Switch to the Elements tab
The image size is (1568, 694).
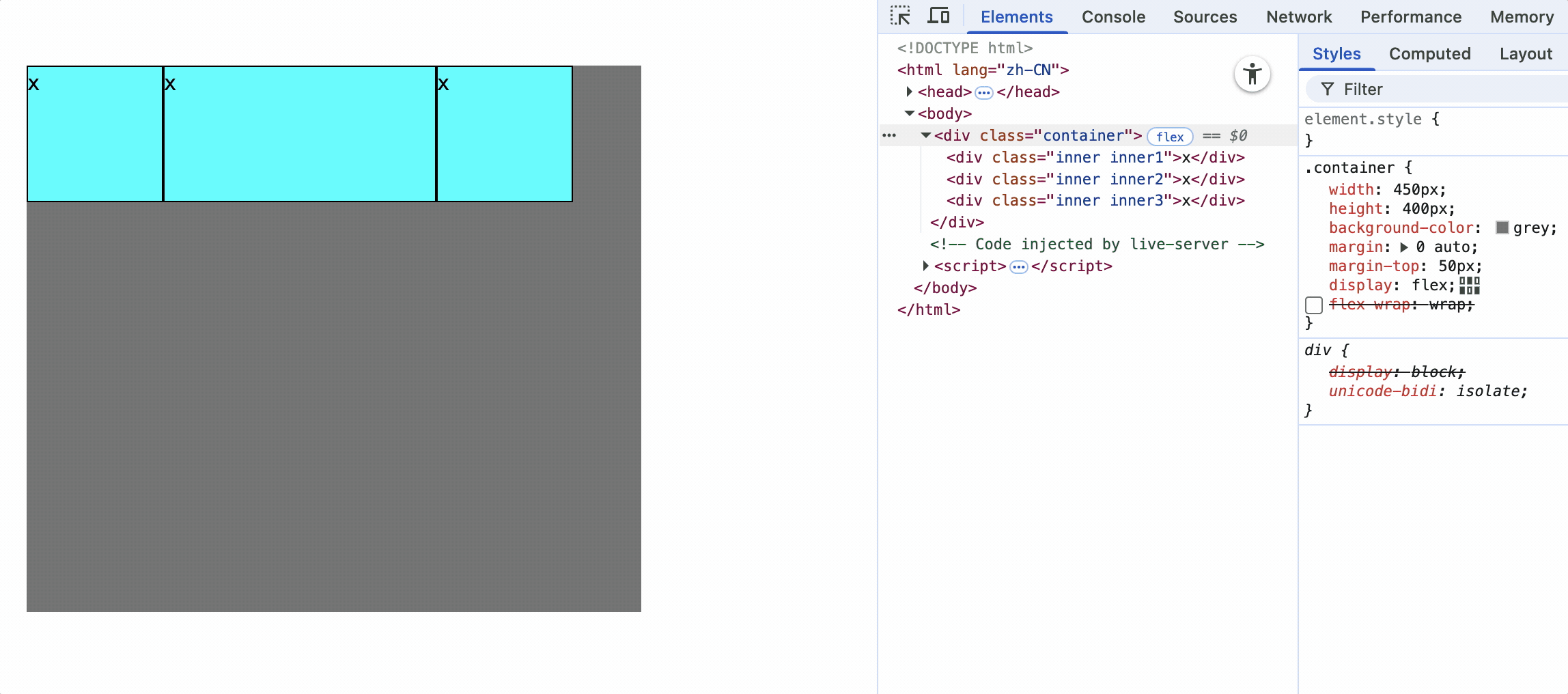pyautogui.click(x=1017, y=17)
